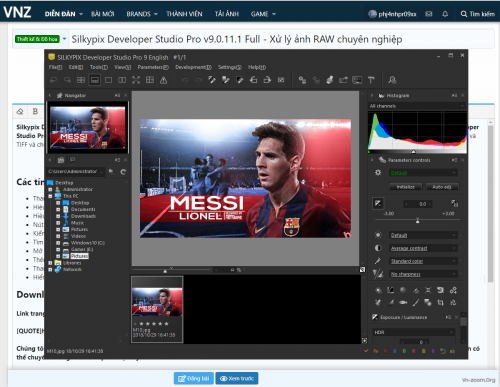Expand the Downloads folder node
This screenshot has width=500, height=387.
click(x=58, y=216)
